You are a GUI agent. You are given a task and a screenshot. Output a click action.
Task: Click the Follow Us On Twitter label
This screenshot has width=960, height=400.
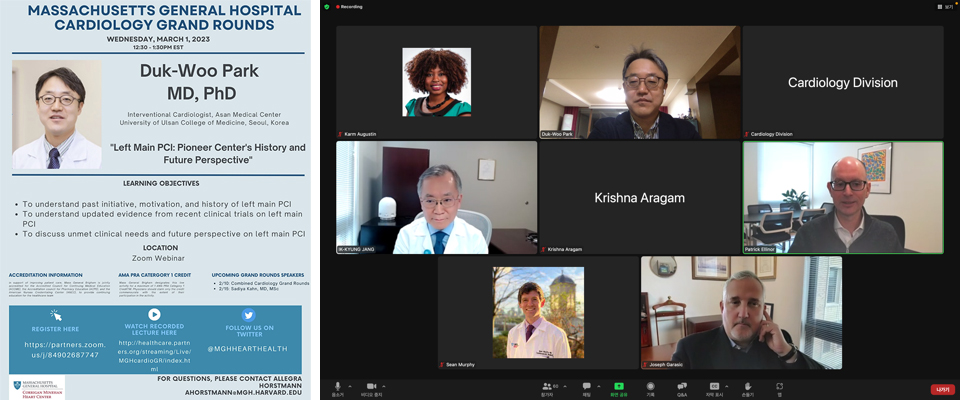tap(249, 331)
